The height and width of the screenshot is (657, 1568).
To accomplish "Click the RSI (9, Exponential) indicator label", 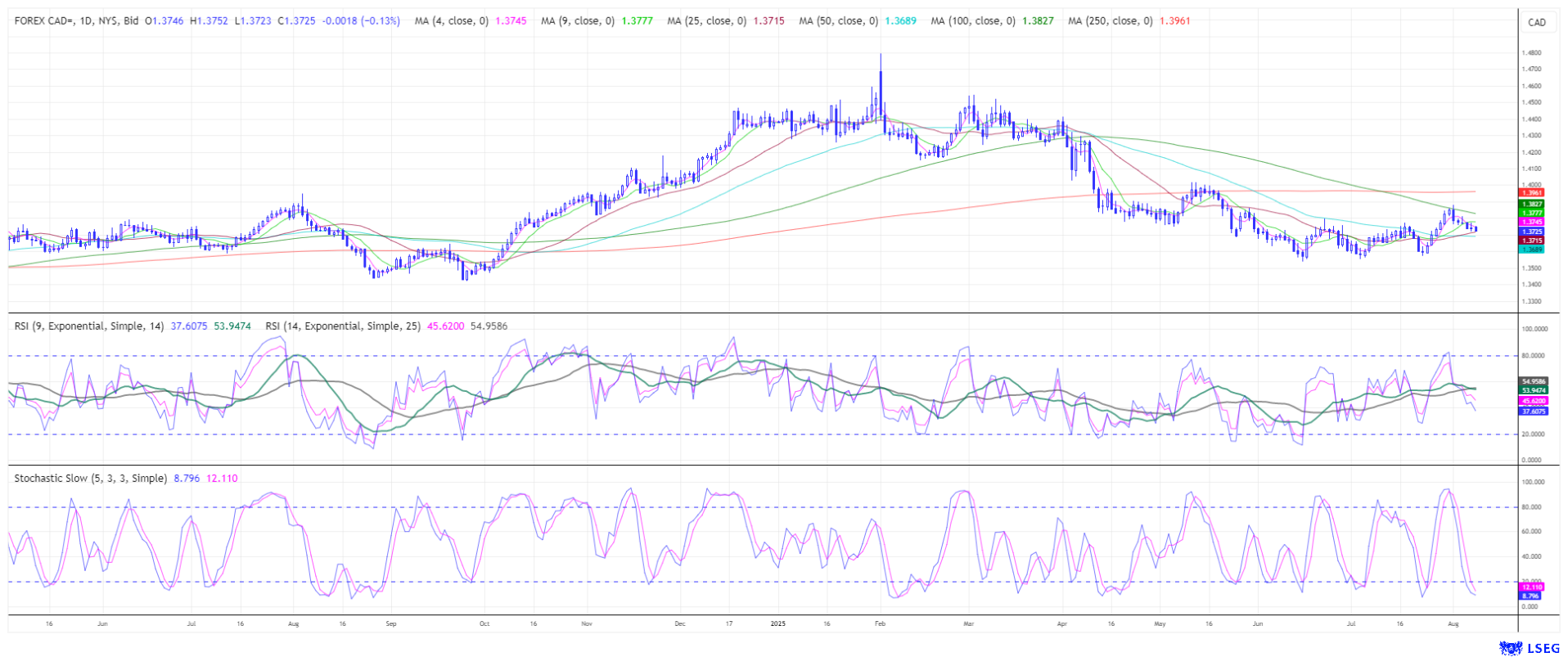I will (x=88, y=326).
